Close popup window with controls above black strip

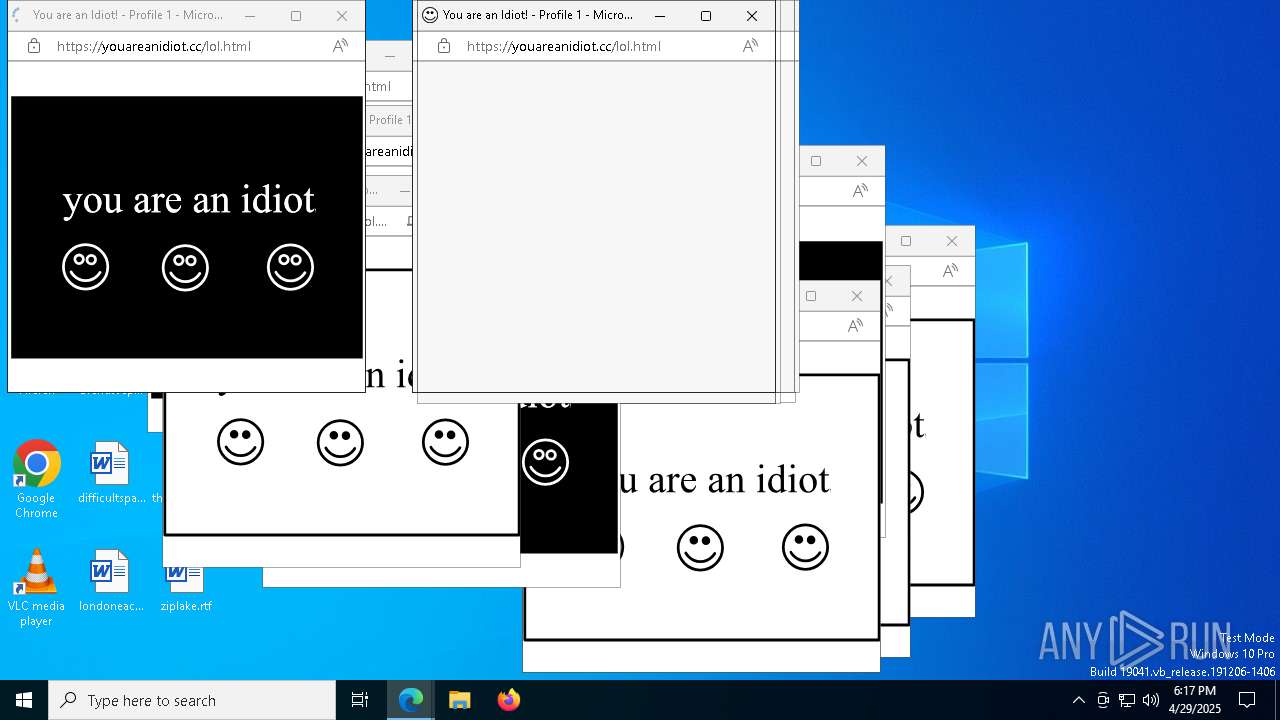[862, 161]
